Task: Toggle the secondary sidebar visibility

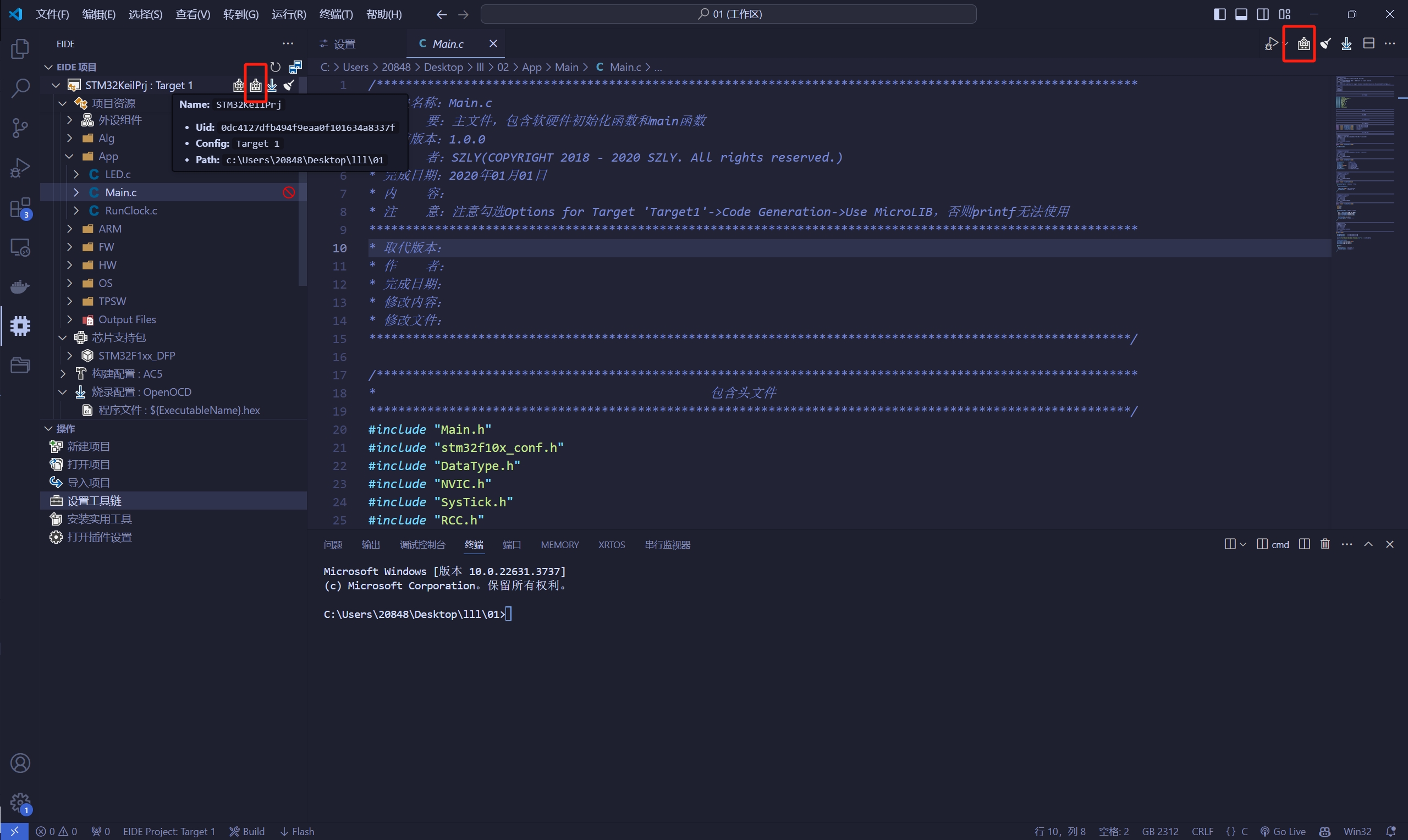Action: [1263, 14]
